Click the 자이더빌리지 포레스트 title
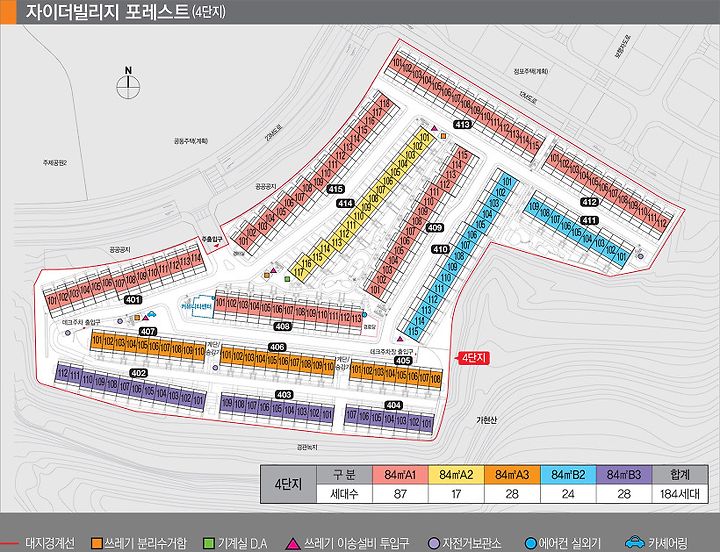 [x=106, y=12]
